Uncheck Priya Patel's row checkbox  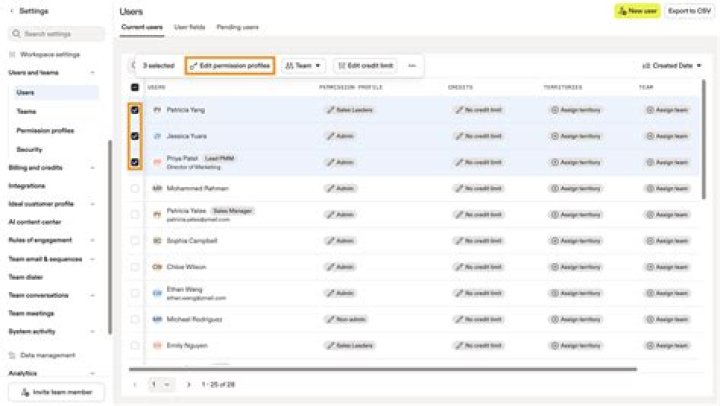[135, 162]
